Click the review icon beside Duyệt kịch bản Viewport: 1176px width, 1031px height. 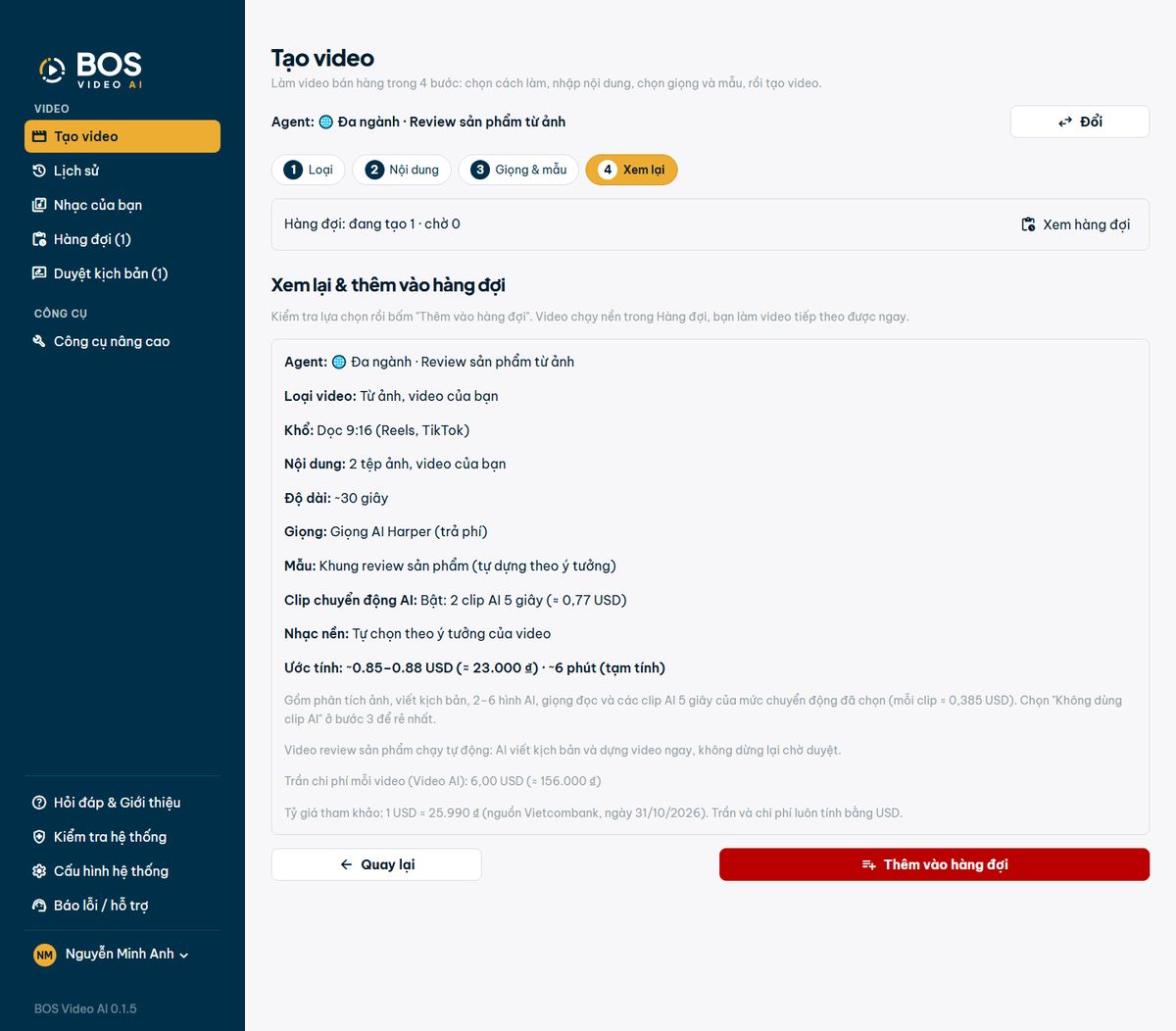pyautogui.click(x=39, y=273)
